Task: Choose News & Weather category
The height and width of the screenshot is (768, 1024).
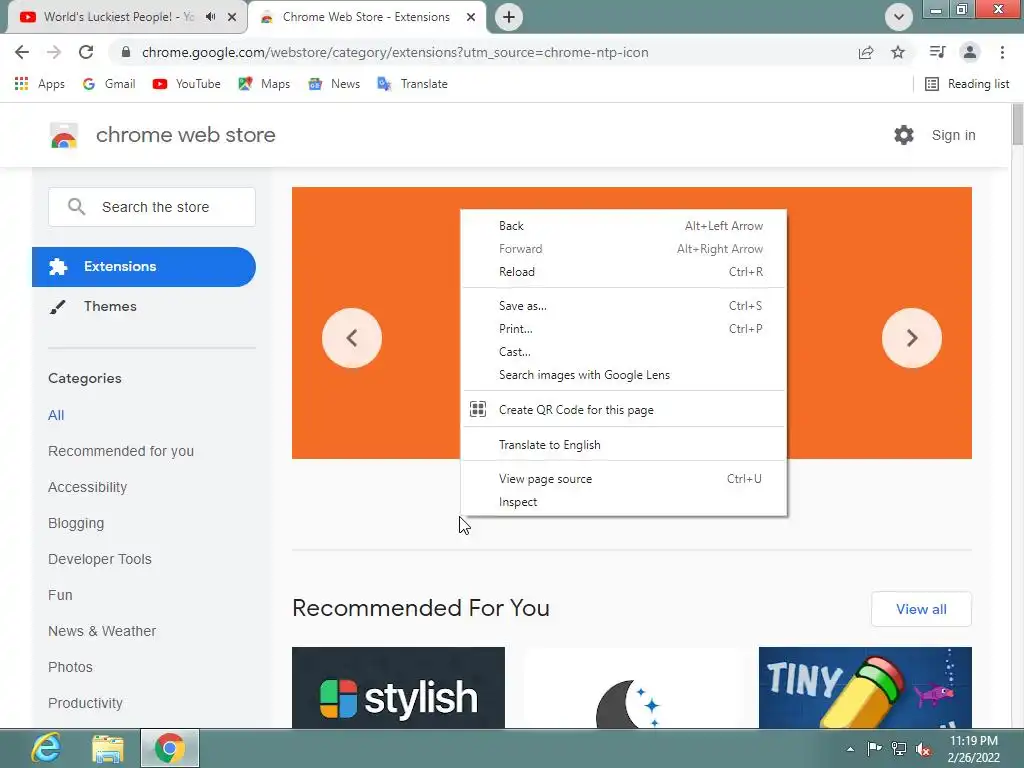Action: [102, 631]
